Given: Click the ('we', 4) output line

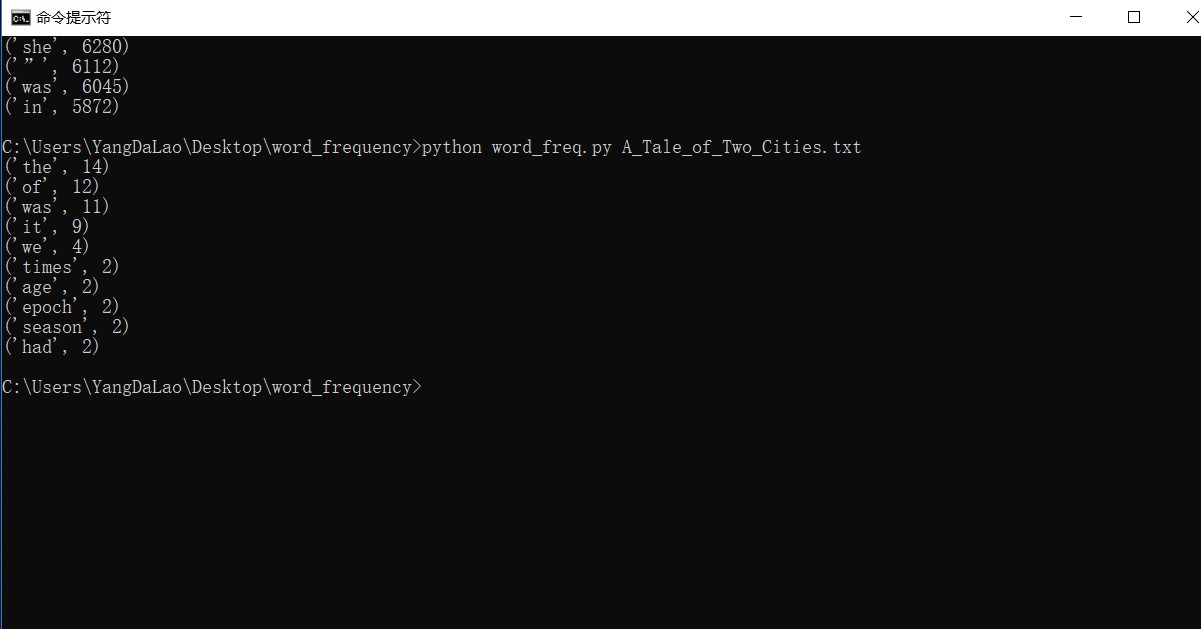Looking at the screenshot, I should tap(47, 247).
